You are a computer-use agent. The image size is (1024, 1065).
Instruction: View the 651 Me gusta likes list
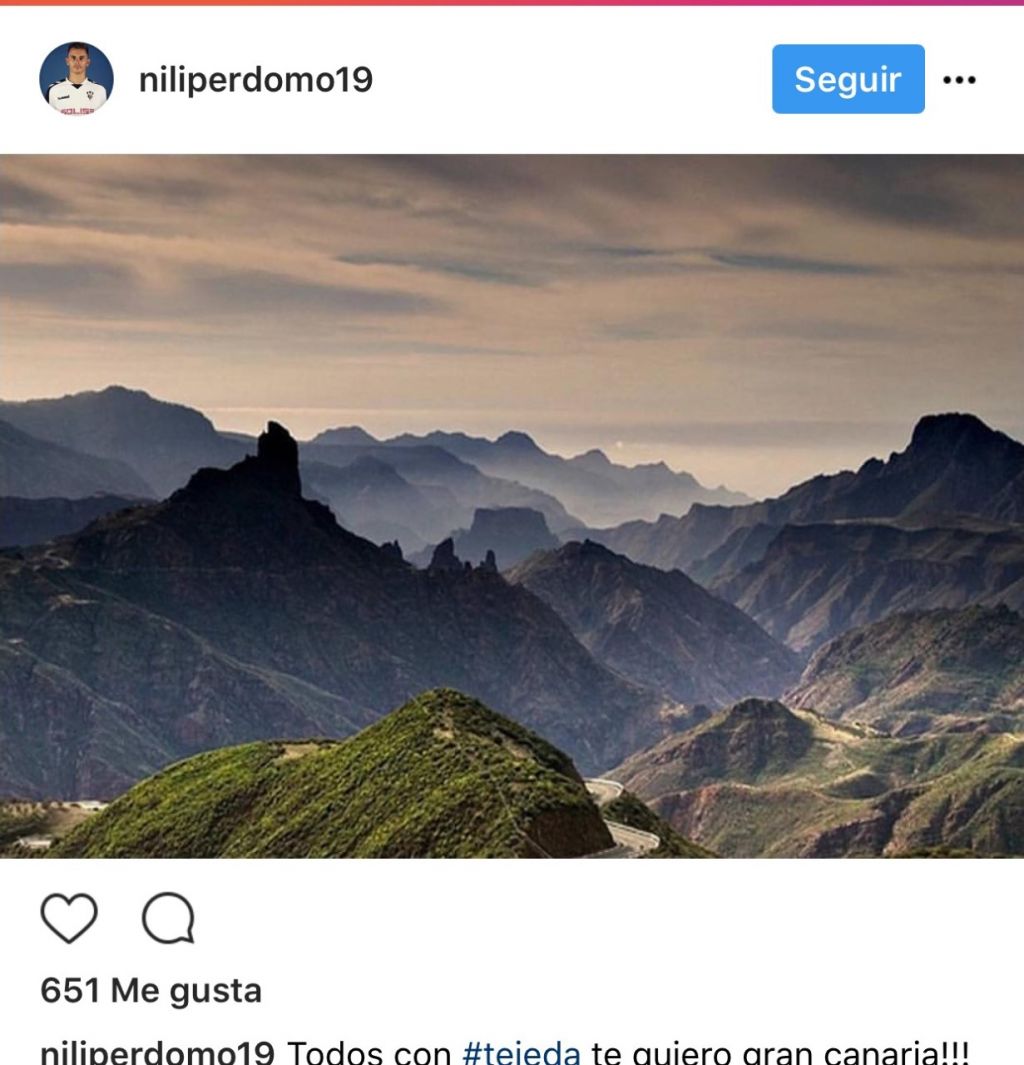tap(151, 990)
